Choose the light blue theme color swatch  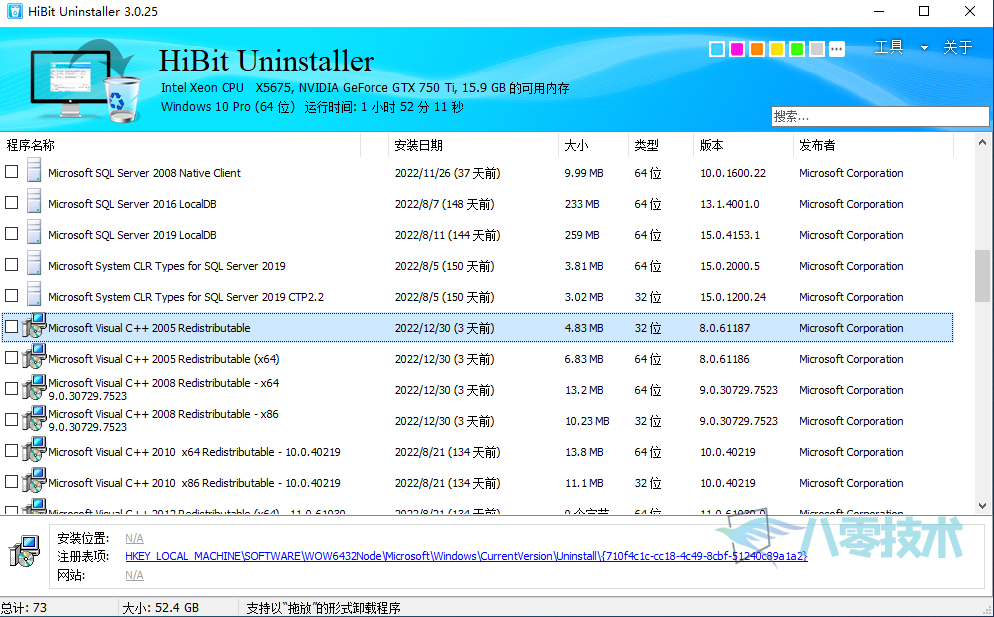coord(717,49)
